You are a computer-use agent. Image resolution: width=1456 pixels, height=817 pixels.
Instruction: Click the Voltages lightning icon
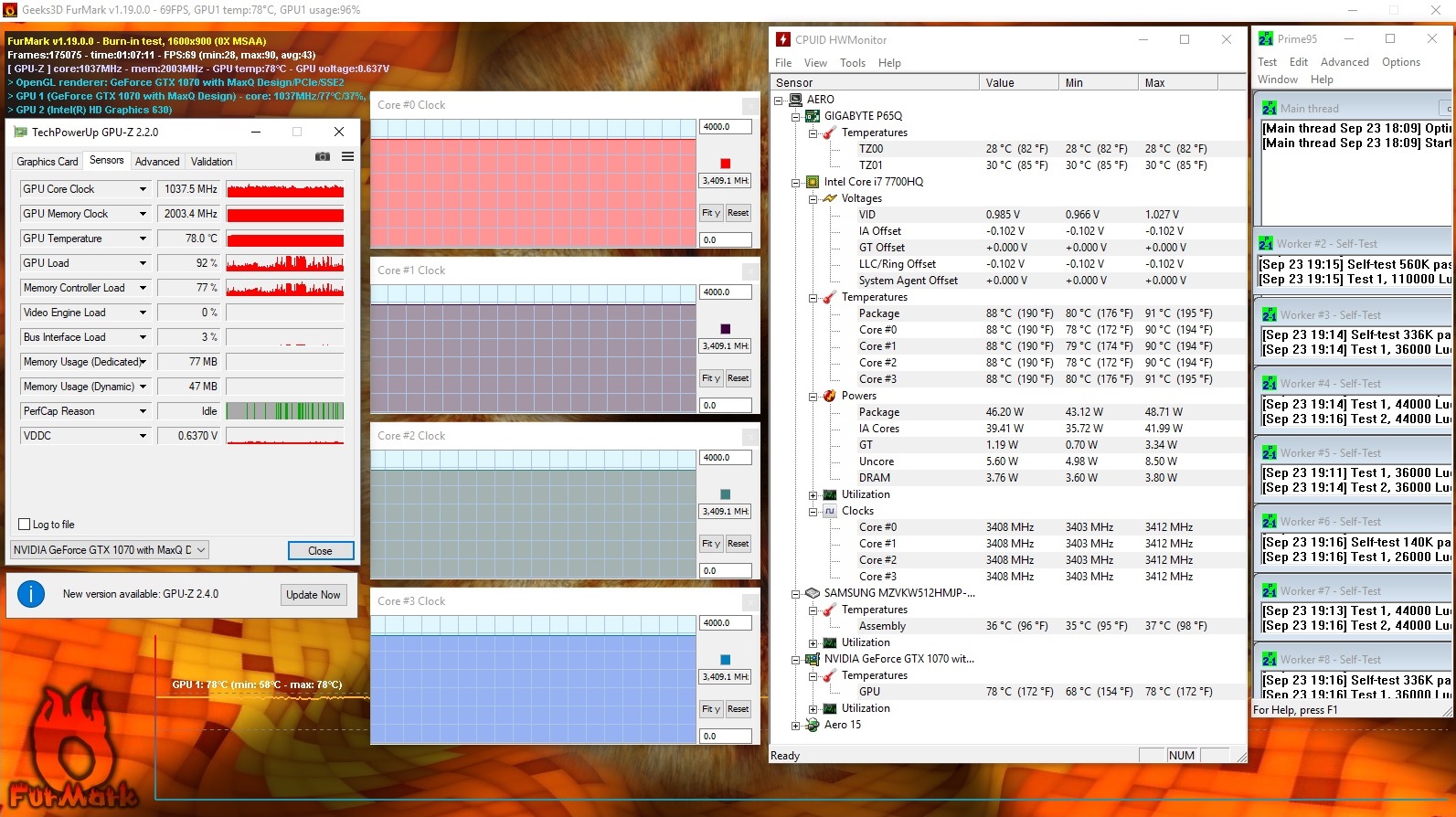830,198
